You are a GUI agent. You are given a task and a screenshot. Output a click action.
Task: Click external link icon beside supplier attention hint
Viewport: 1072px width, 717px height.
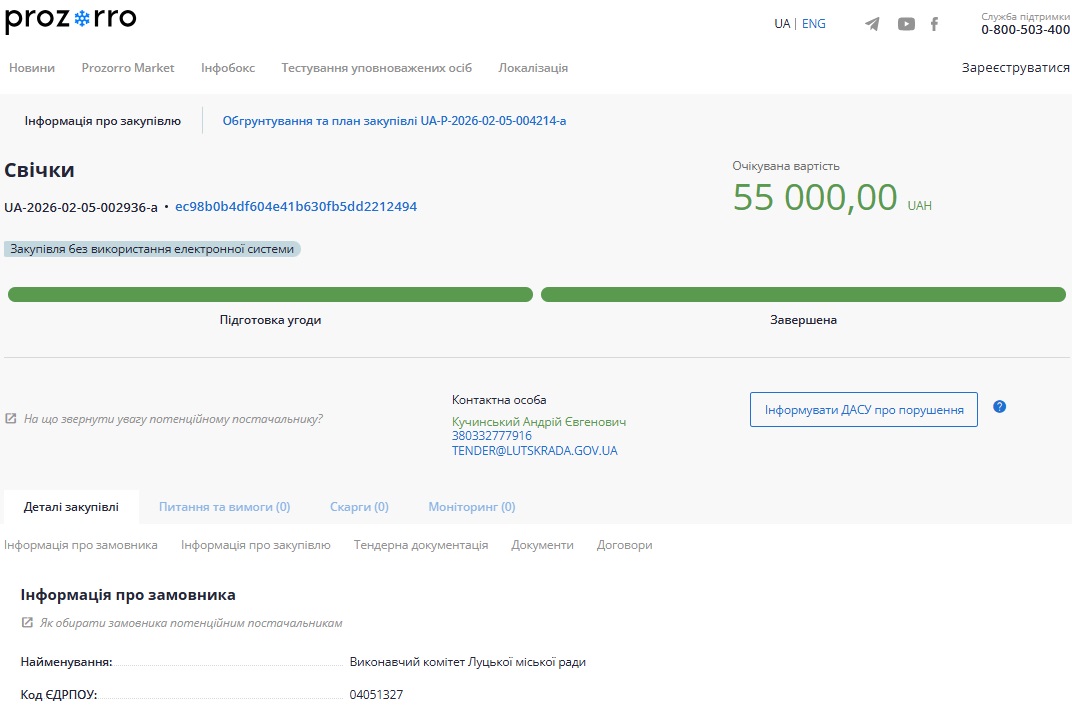pyautogui.click(x=11, y=419)
